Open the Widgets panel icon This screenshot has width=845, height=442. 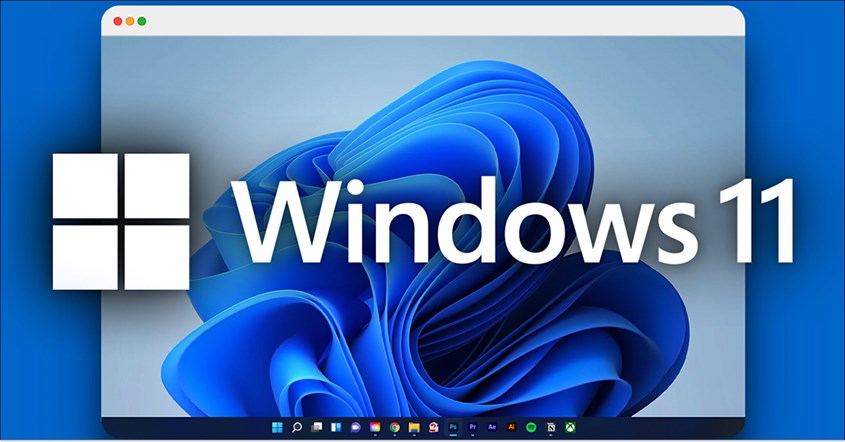[336, 427]
